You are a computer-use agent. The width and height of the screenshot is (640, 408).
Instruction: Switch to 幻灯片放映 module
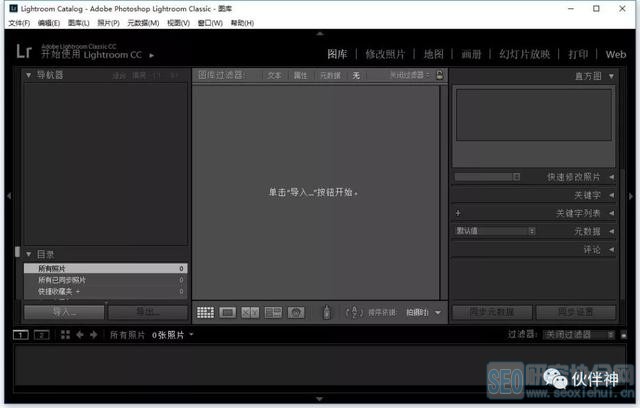pyautogui.click(x=524, y=54)
